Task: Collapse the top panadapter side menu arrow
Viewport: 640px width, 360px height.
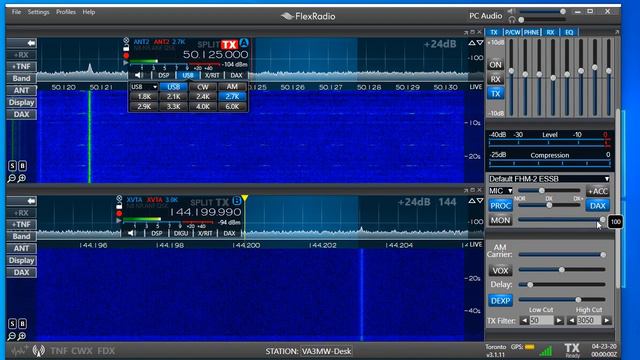Action: tap(22, 43)
